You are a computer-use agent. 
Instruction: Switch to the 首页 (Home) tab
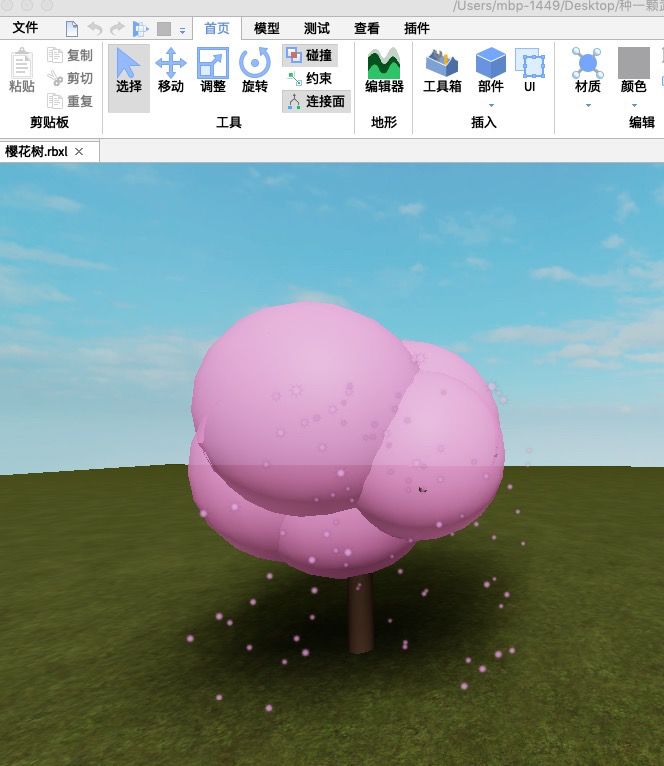(x=216, y=28)
